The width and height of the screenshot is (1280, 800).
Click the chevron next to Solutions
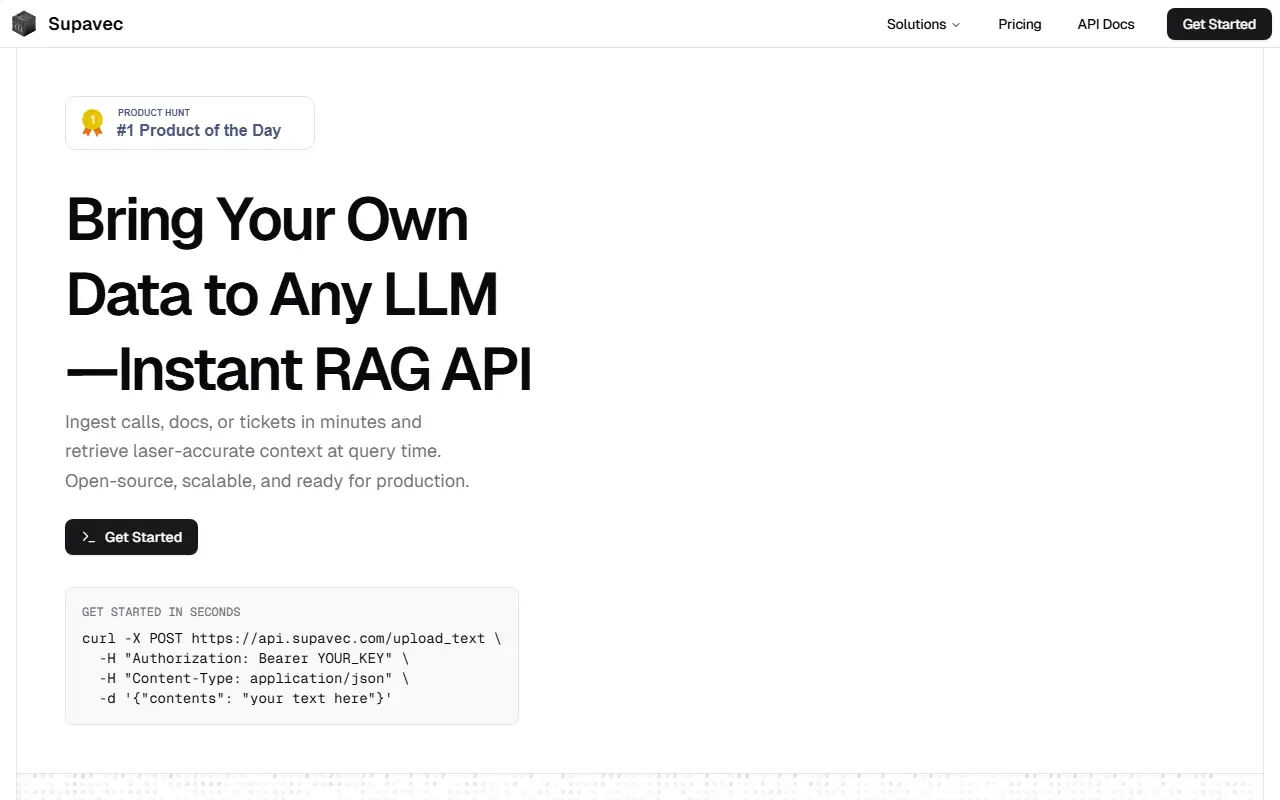pos(956,25)
